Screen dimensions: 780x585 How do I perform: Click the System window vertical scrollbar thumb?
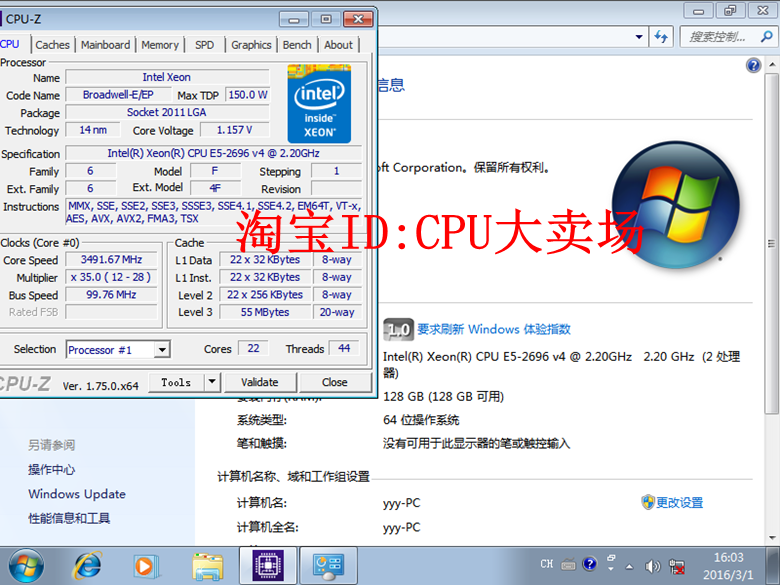772,243
